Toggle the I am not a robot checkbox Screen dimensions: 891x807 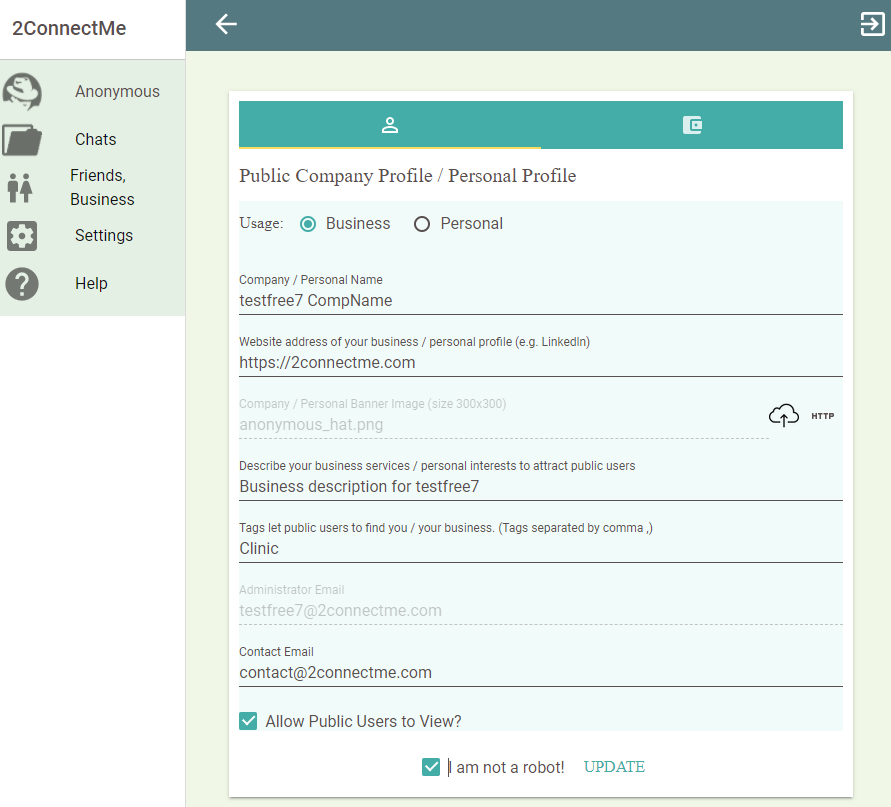(431, 766)
